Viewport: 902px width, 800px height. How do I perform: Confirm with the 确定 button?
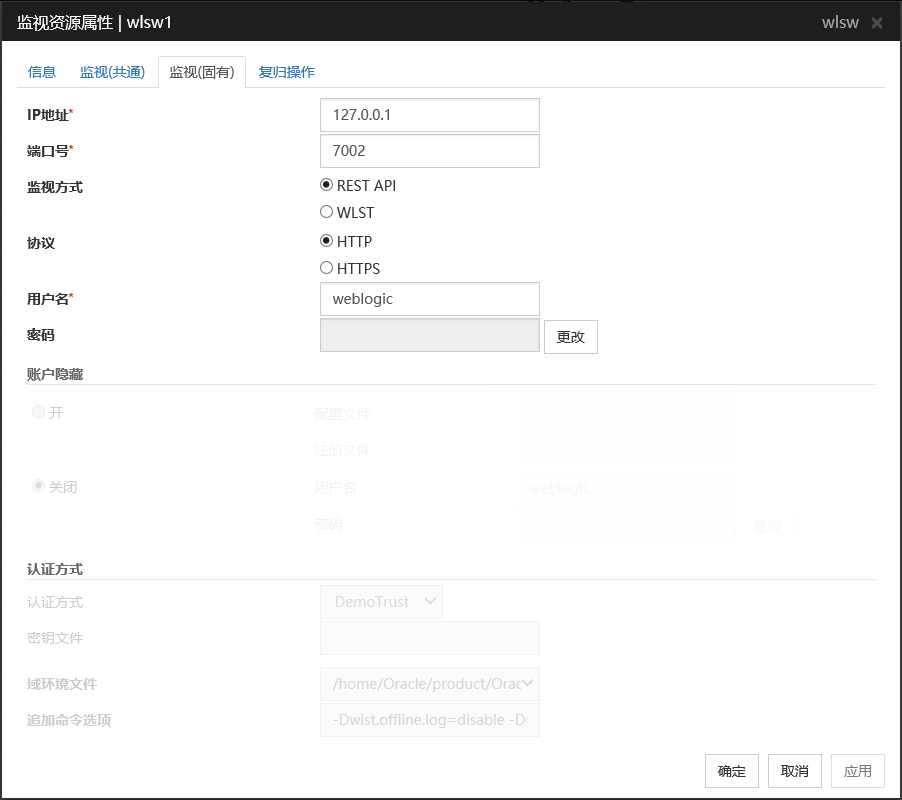(731, 771)
